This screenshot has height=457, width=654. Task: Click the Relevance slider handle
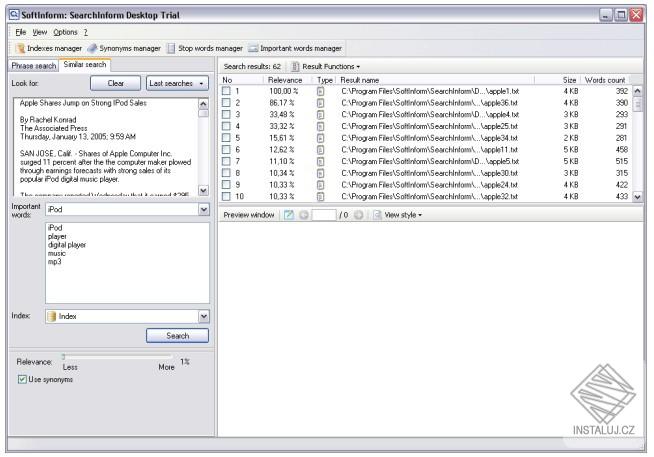click(63, 357)
